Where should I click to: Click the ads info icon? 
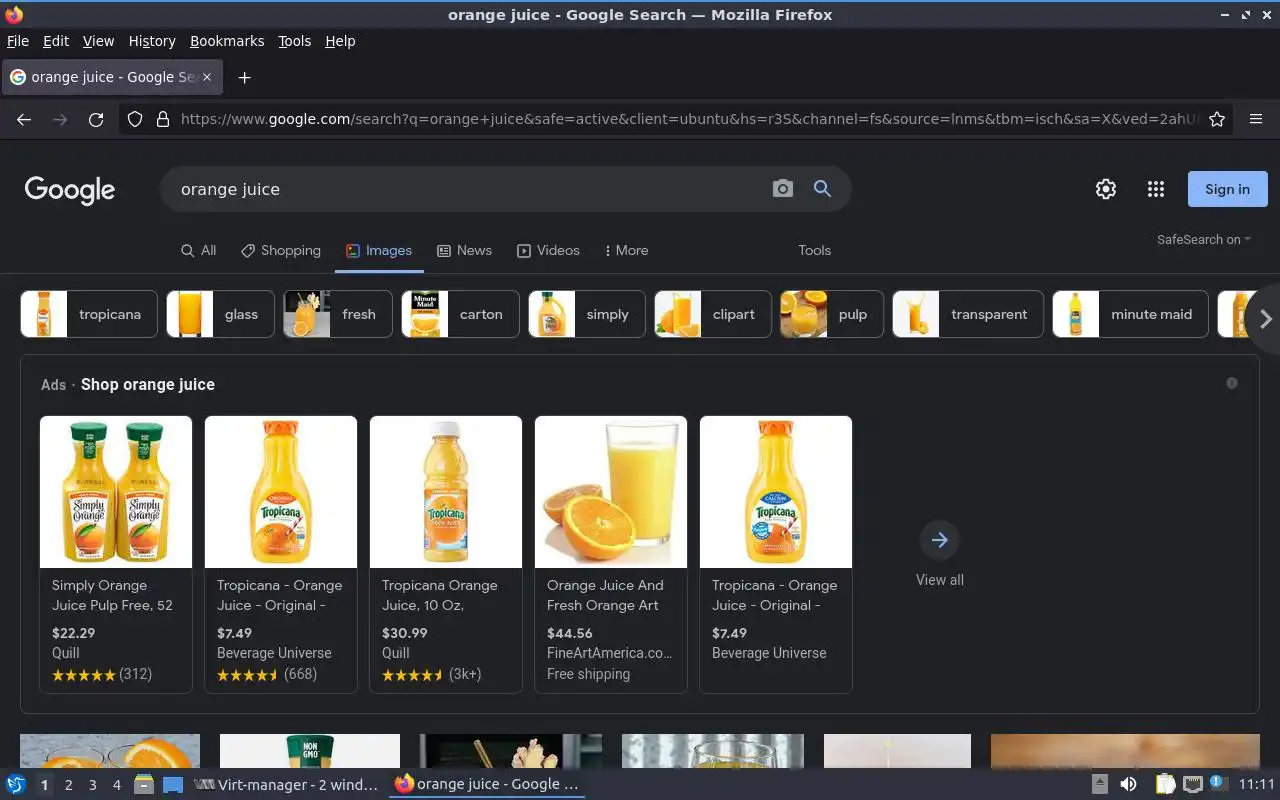point(1232,383)
